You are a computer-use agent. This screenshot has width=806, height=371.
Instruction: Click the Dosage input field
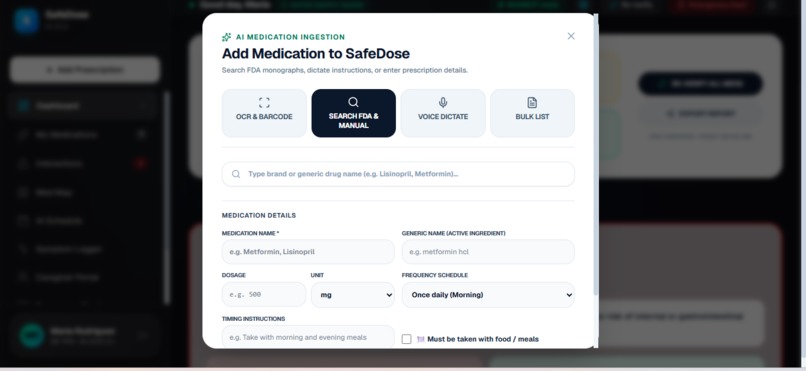click(x=264, y=294)
